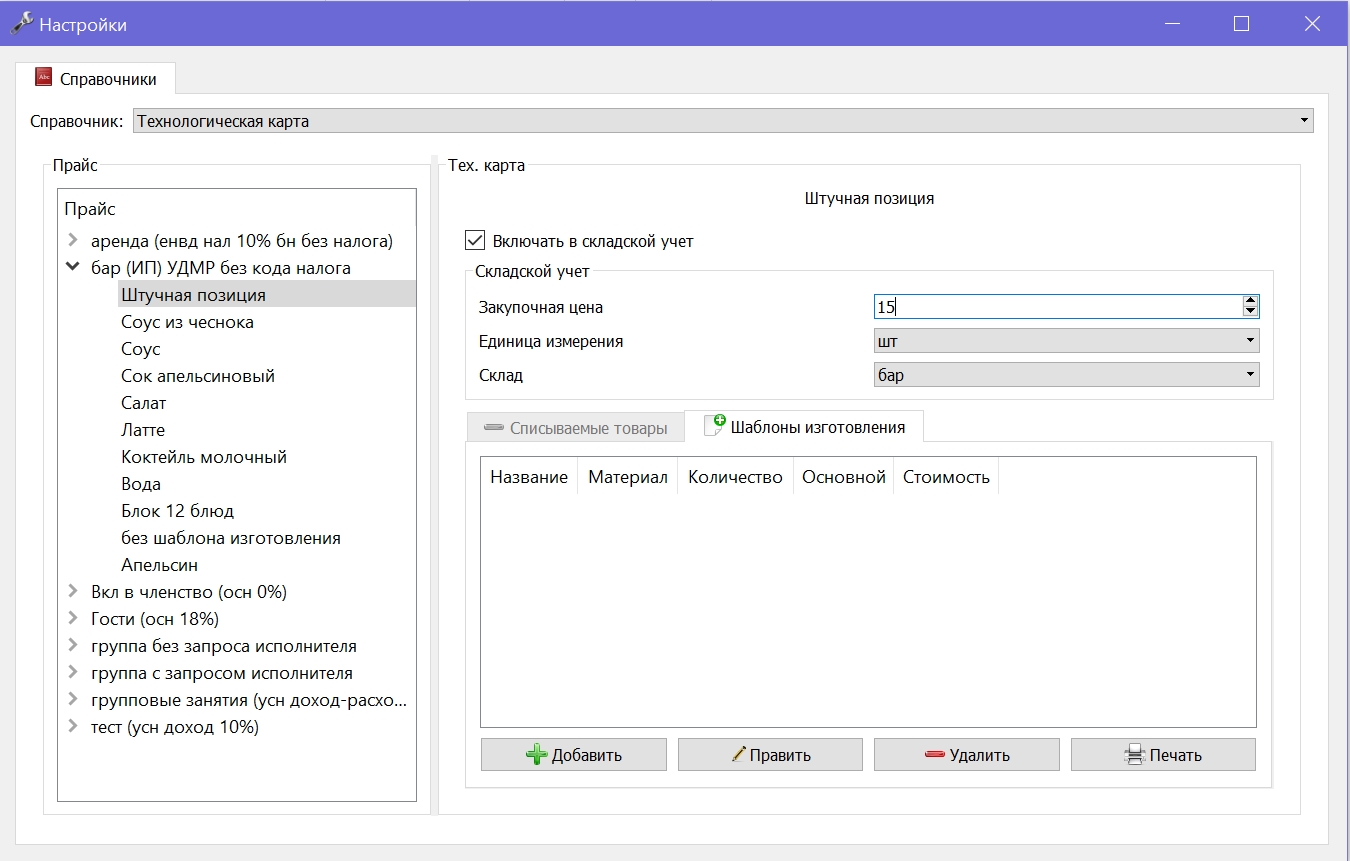Click the Закупочная цена input field
Image resolution: width=1350 pixels, height=861 pixels.
1058,307
